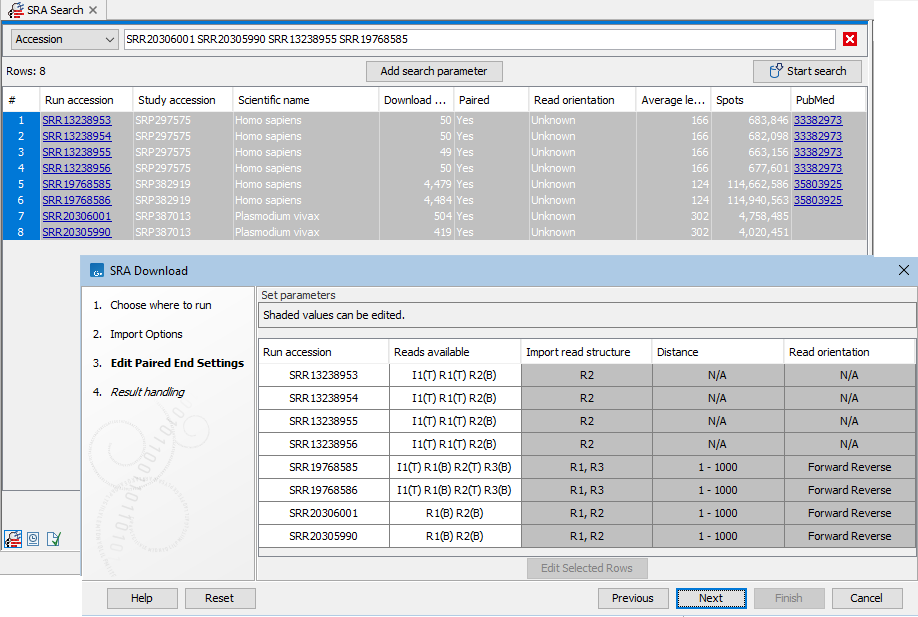Open the PubMed link 35803925
This screenshot has height=617, width=918.
click(817, 184)
